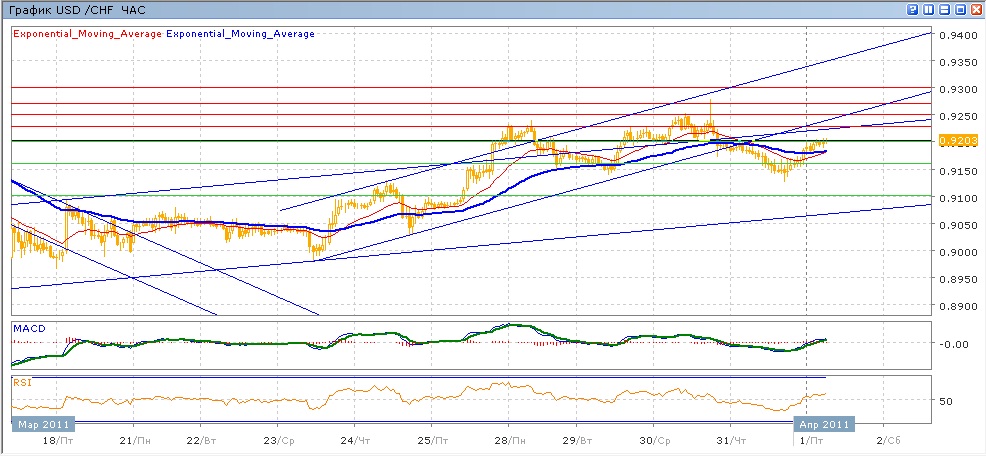Open chart help via question mark icon
Image resolution: width=986 pixels, height=459 pixels.
[x=913, y=9]
